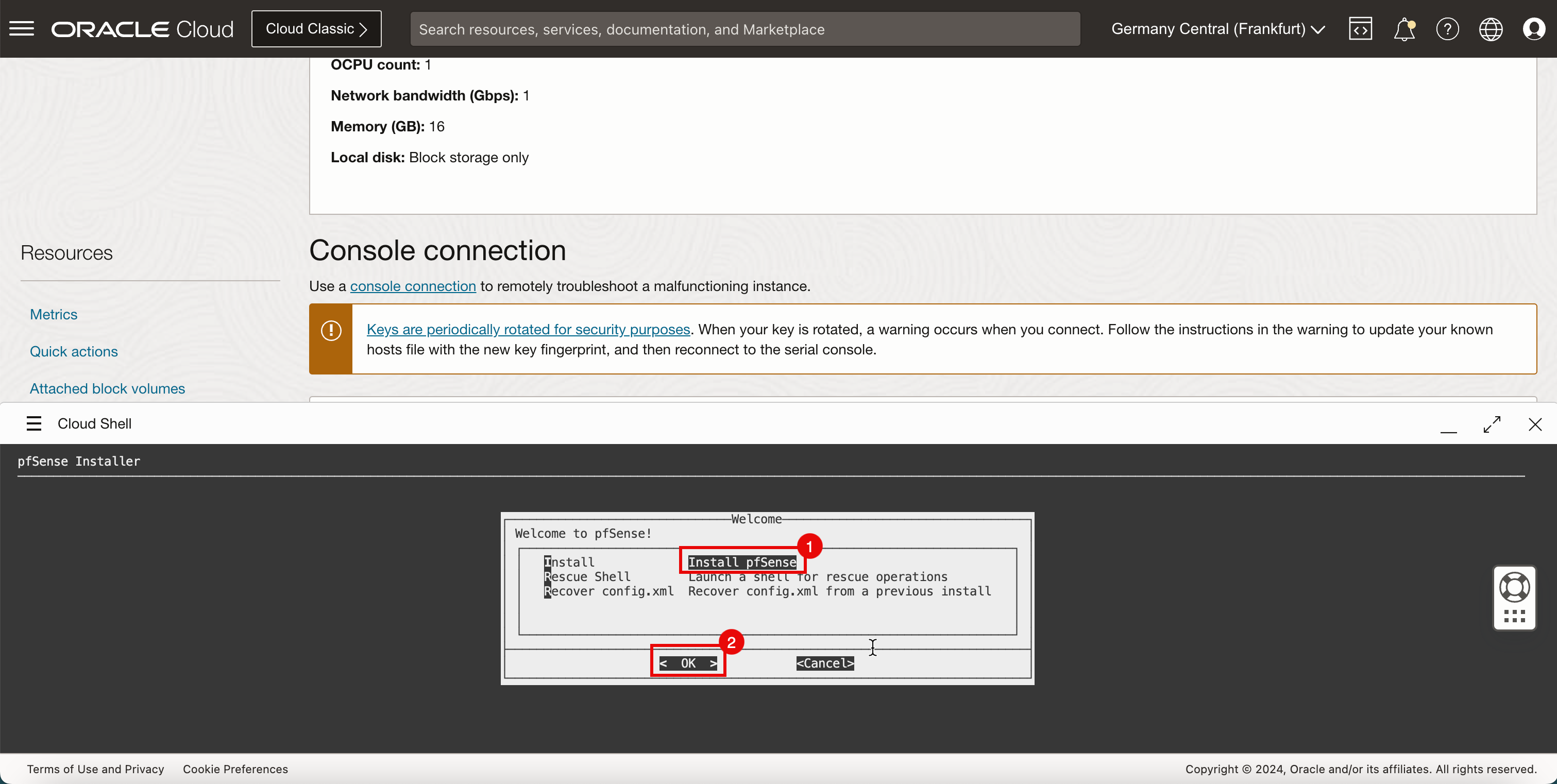Open the Metrics resource link
1557x784 pixels.
[x=53, y=314]
